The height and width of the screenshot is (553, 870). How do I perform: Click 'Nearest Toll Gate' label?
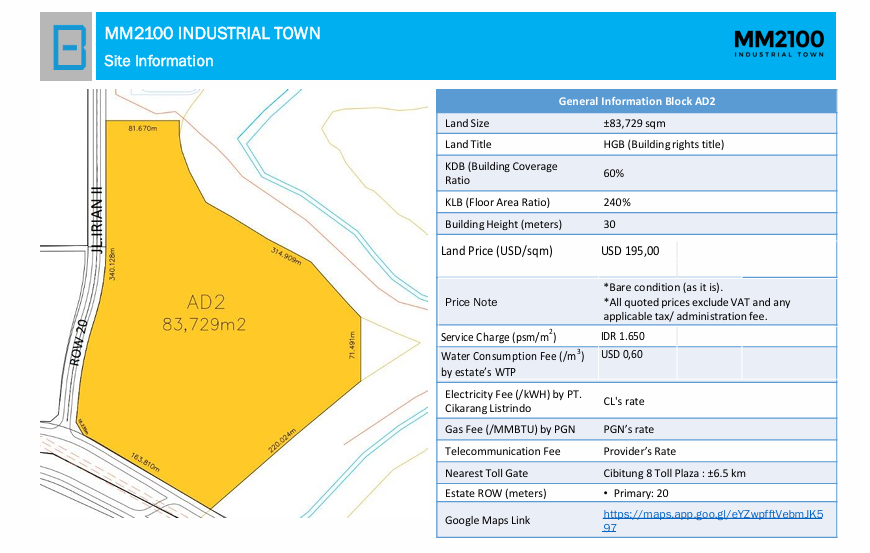(486, 473)
